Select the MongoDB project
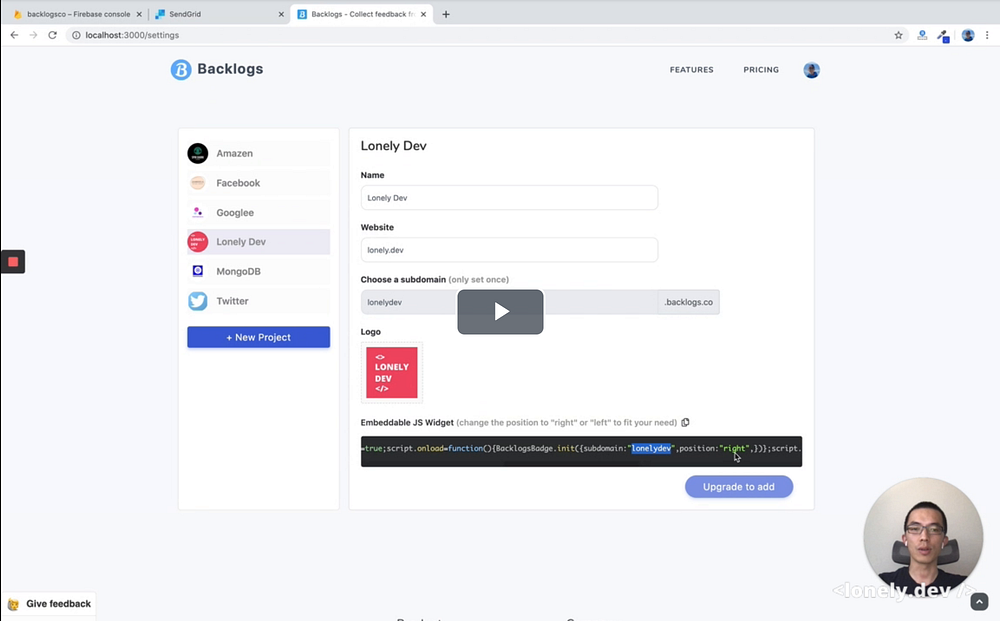This screenshot has height=621, width=1000. [258, 271]
